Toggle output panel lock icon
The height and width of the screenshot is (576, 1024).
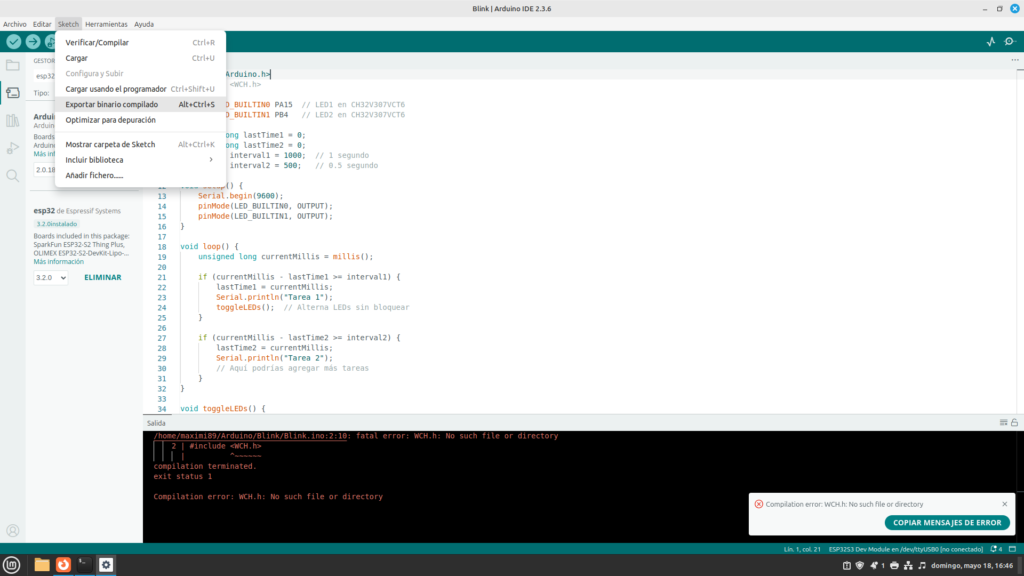click(1012, 423)
